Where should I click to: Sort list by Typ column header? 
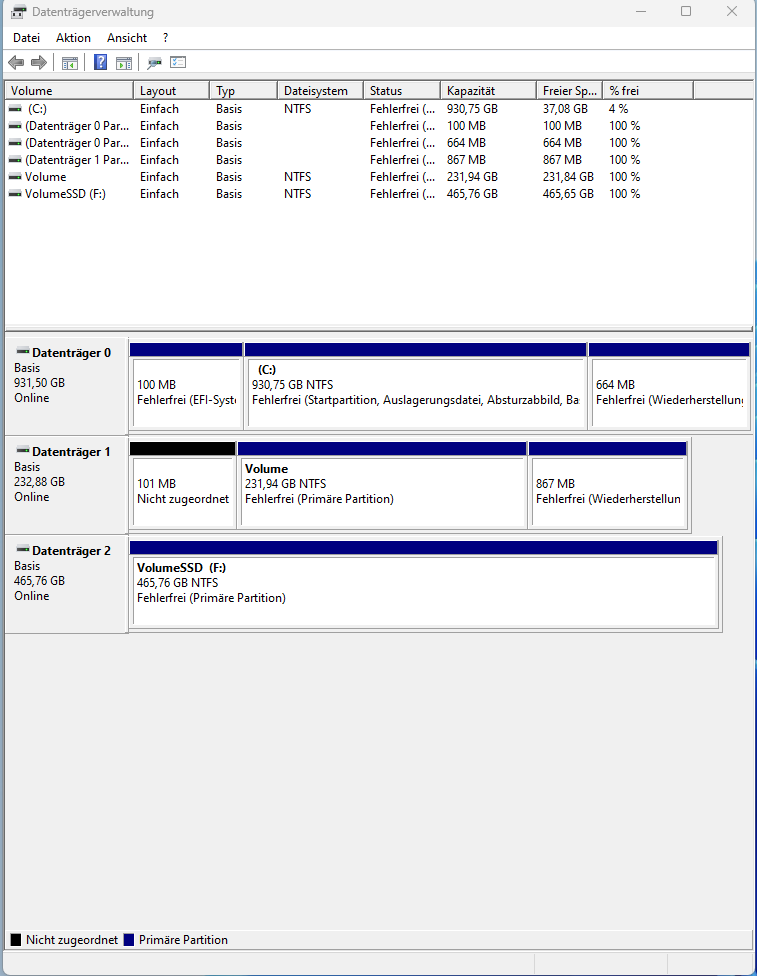pyautogui.click(x=243, y=91)
